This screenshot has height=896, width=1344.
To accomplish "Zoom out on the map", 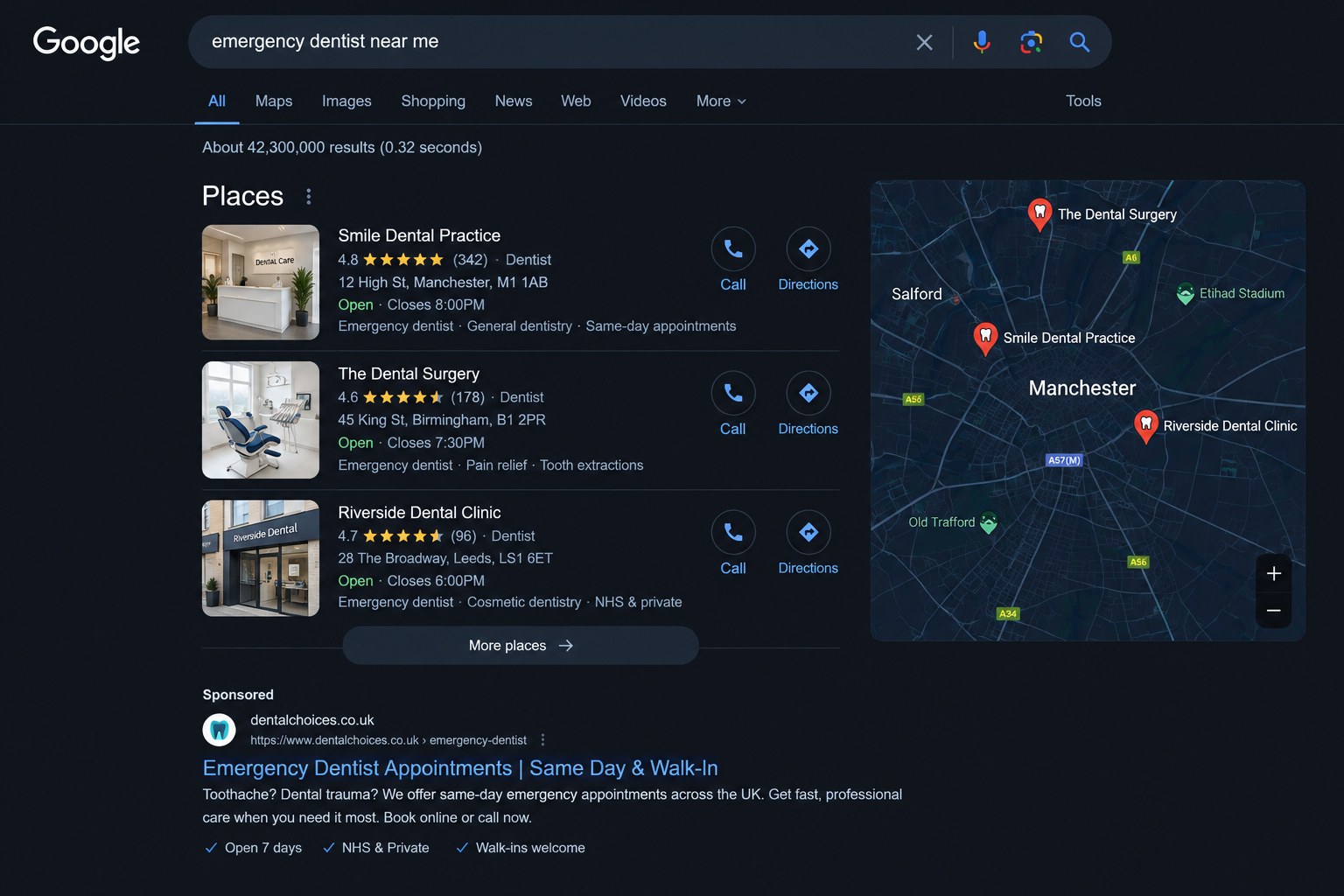I will pos(1274,610).
